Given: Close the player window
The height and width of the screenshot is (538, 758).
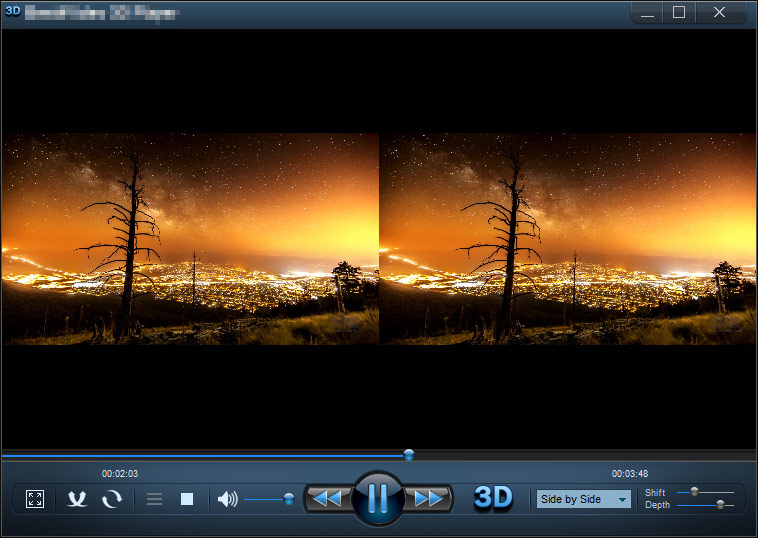Looking at the screenshot, I should point(719,13).
